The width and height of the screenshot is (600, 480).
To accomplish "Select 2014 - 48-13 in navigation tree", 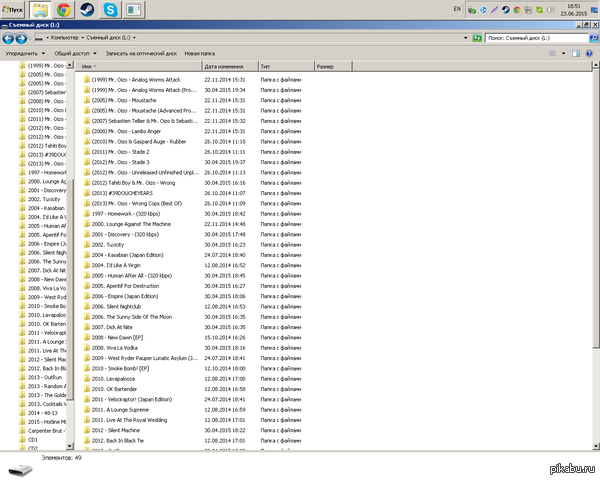I will pyautogui.click(x=39, y=413).
